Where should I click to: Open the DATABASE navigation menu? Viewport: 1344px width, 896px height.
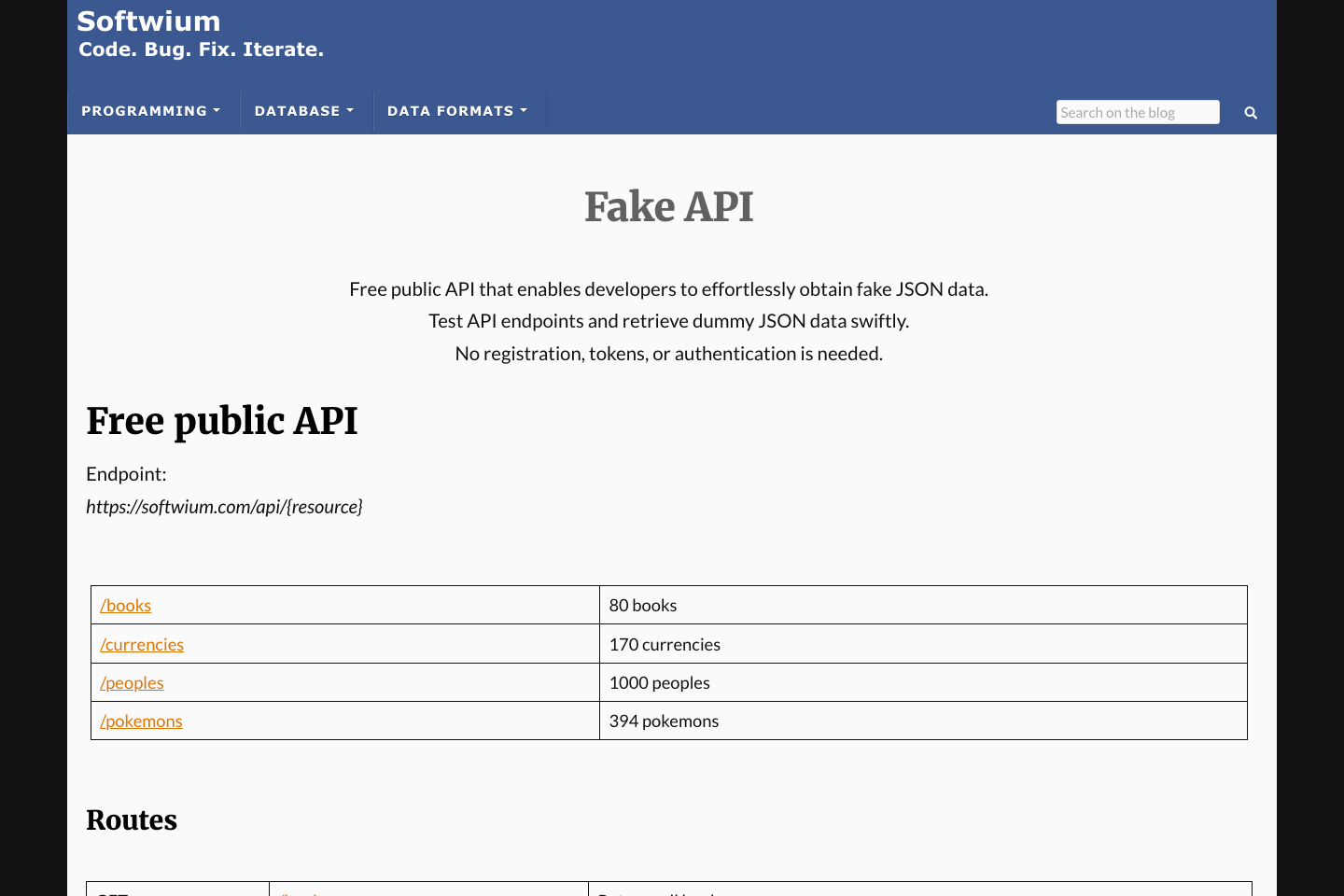coord(297,110)
